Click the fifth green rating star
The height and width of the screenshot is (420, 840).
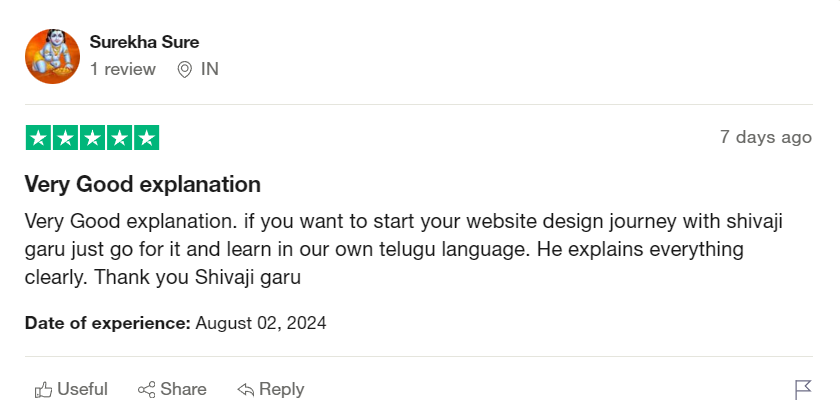pos(146,138)
